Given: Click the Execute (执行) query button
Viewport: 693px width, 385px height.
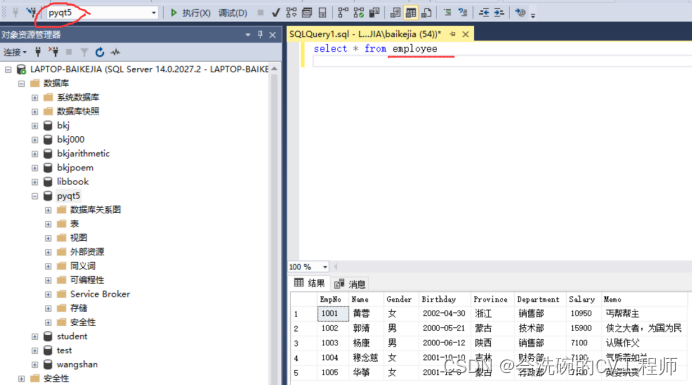Looking at the screenshot, I should coord(190,13).
